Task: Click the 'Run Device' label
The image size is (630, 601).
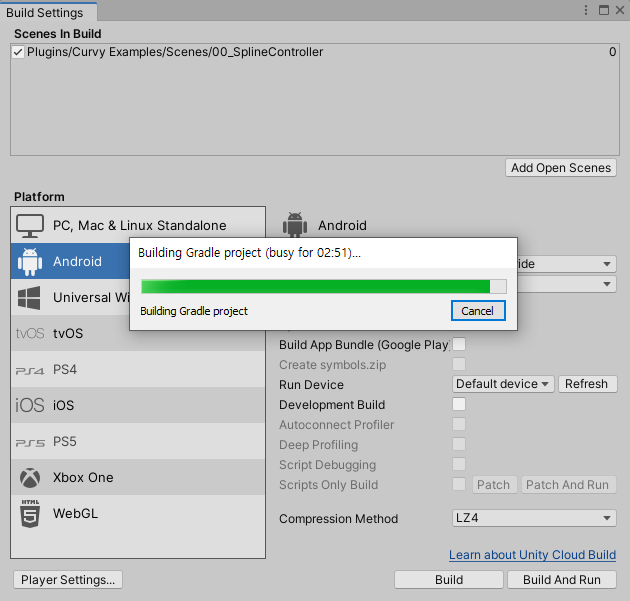Action: tap(311, 384)
